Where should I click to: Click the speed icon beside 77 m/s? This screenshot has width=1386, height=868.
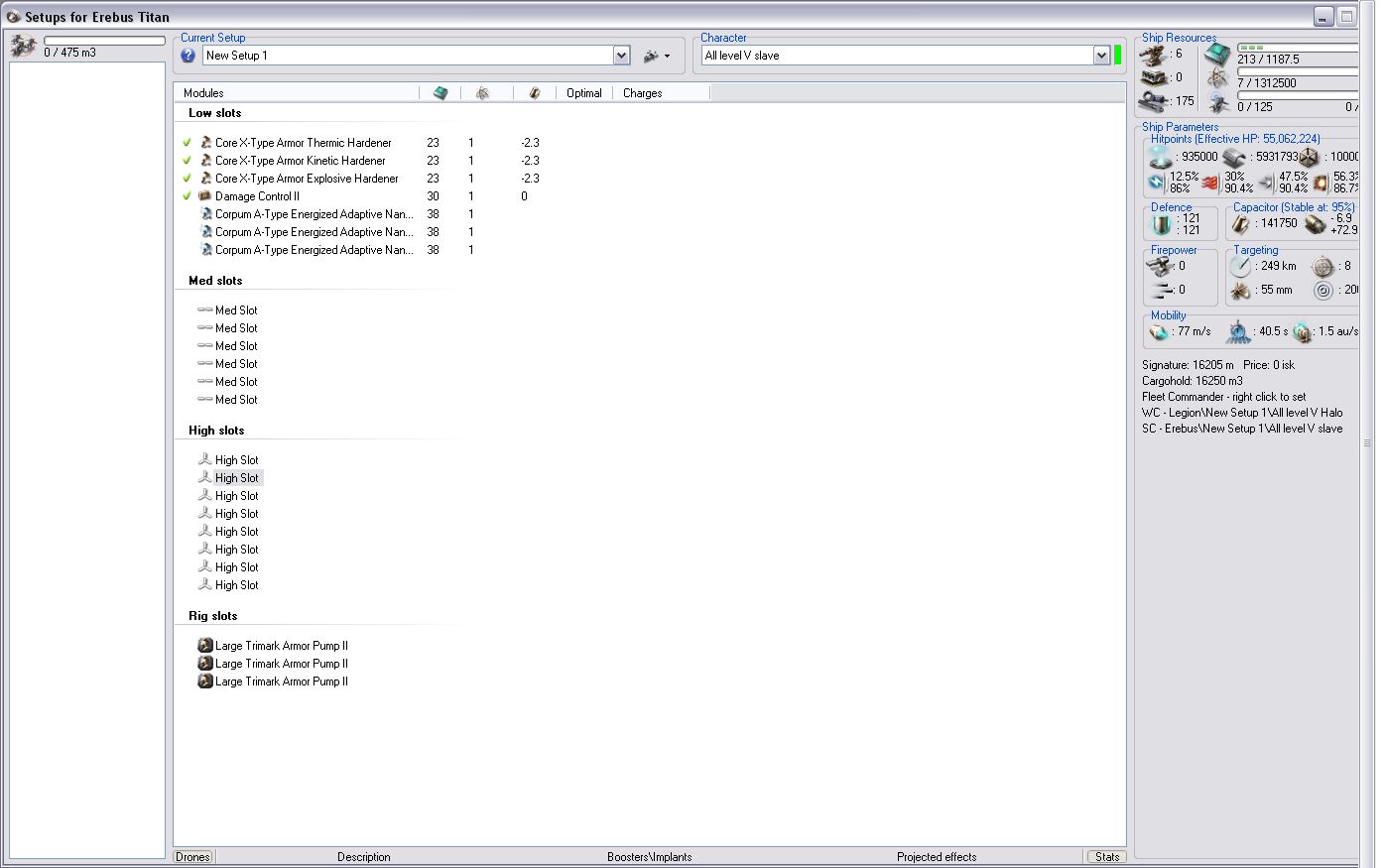[x=1160, y=331]
